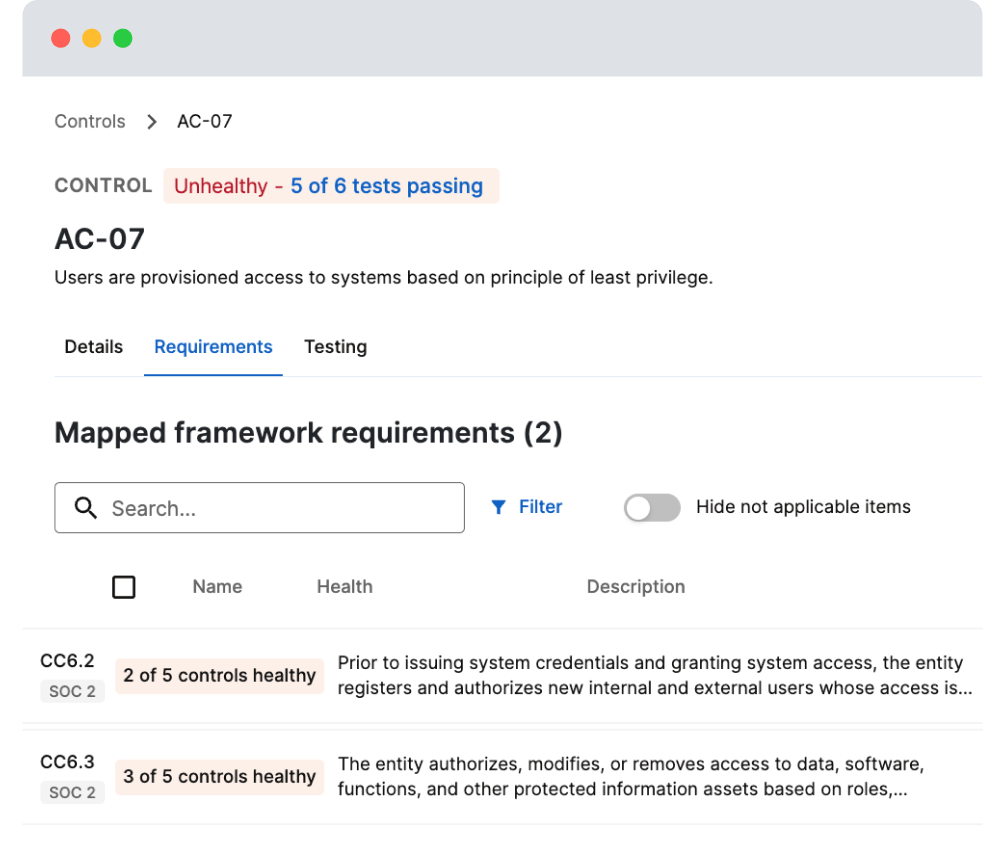Click the 2 of 5 controls healthy badge
Image resolution: width=1006 pixels, height=842 pixels.
(219, 676)
